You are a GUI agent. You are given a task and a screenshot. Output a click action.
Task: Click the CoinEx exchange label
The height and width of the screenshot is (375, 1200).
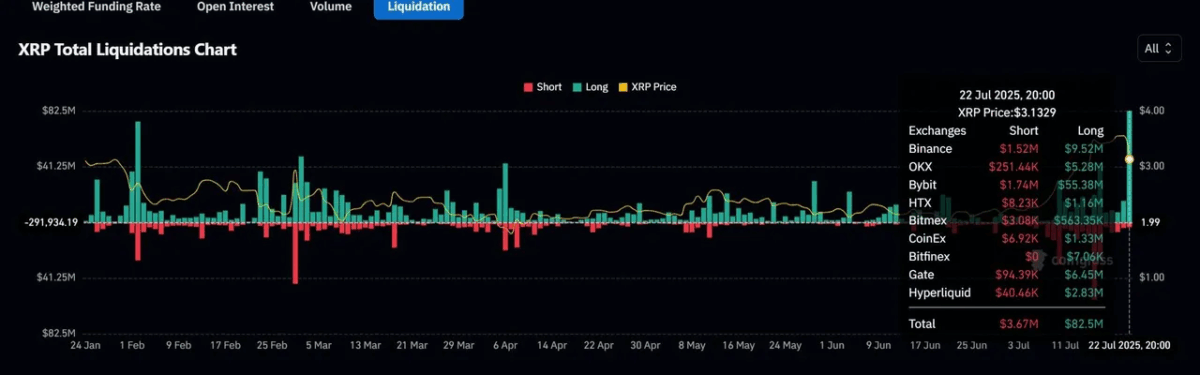[x=927, y=239]
